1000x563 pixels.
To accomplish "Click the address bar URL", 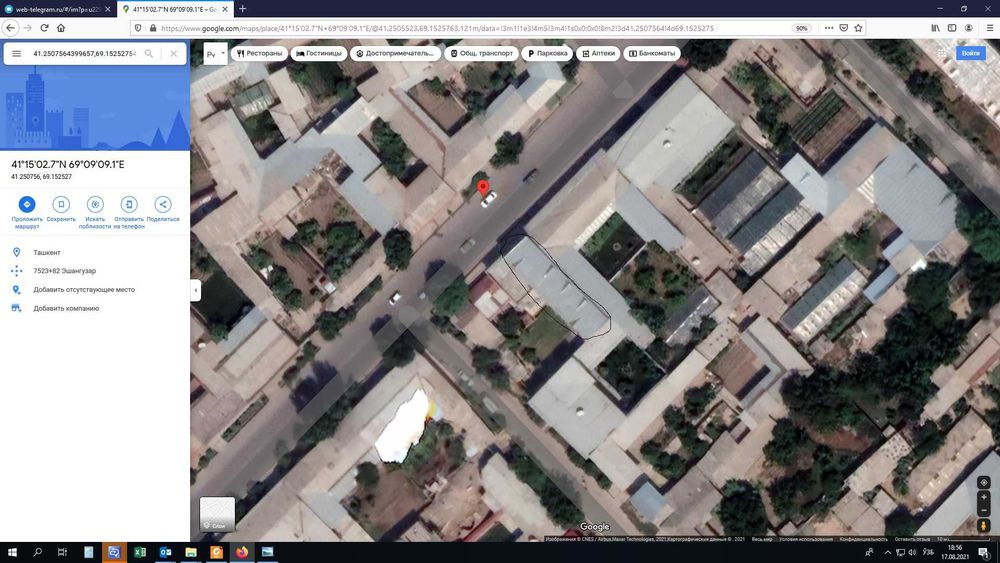I will pyautogui.click(x=437, y=28).
